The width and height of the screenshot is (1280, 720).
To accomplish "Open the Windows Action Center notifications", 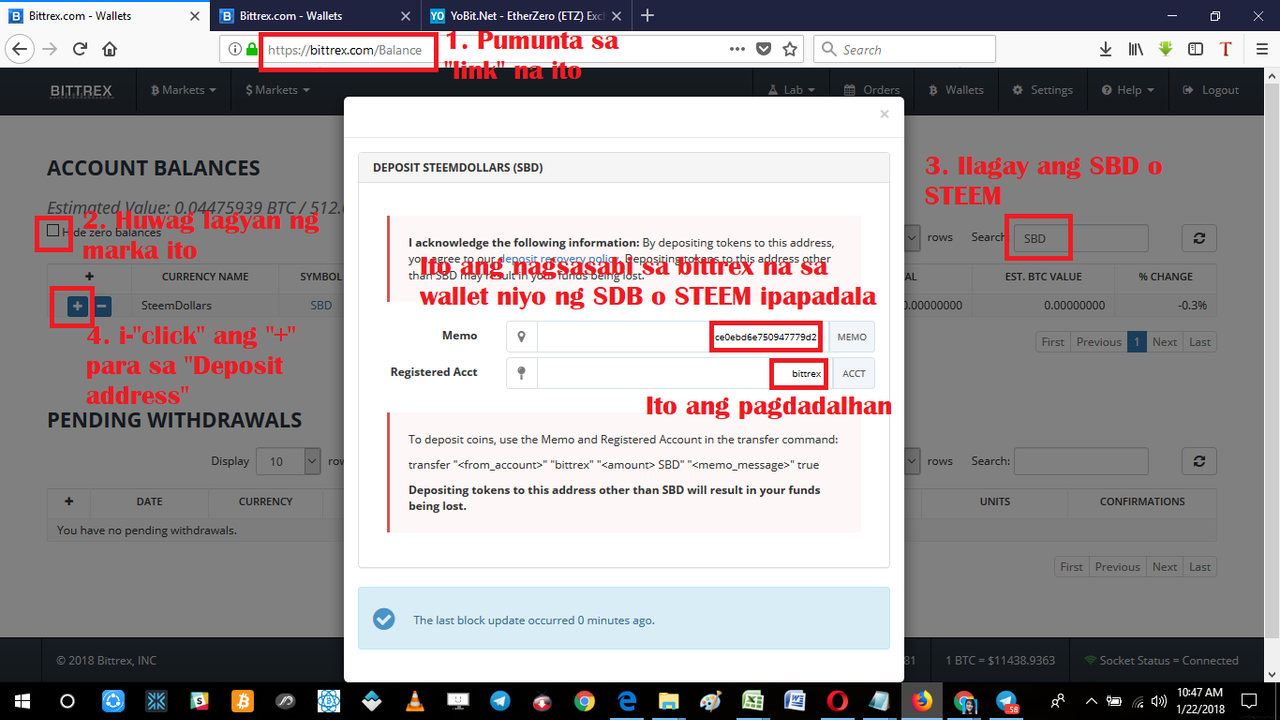I will tap(1248, 700).
